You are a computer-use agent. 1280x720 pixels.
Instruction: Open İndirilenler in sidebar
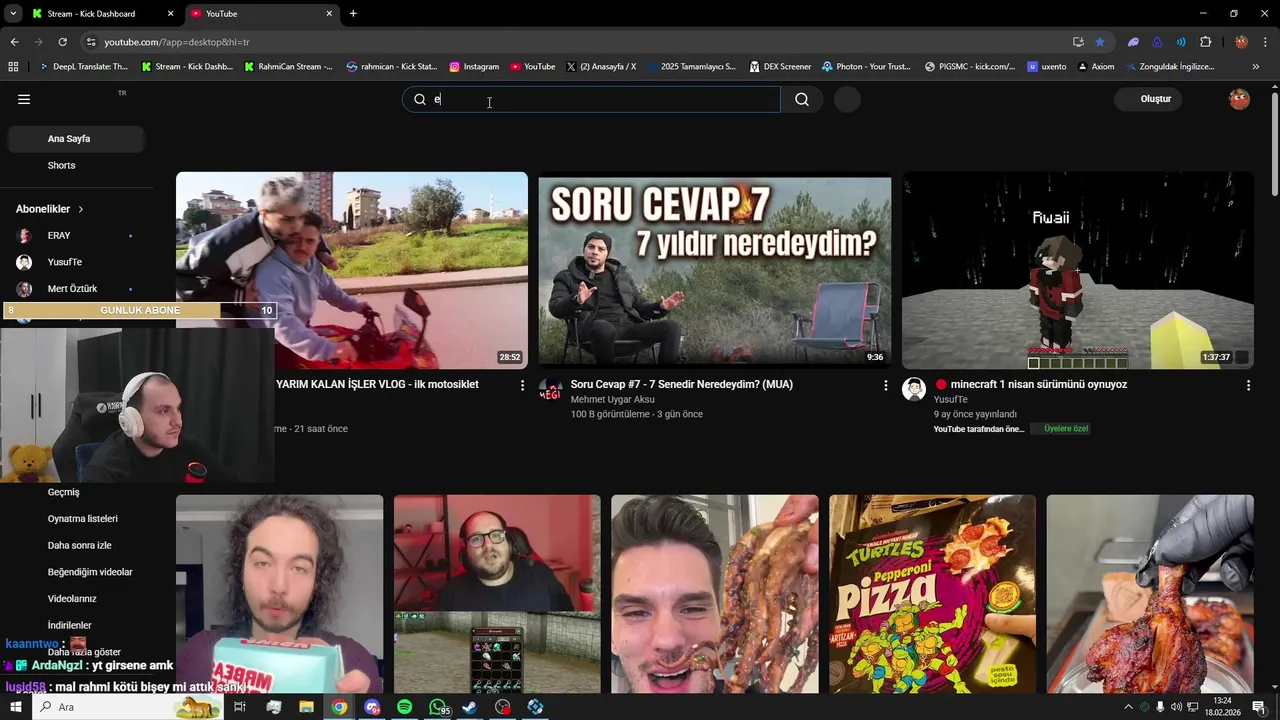coord(69,625)
